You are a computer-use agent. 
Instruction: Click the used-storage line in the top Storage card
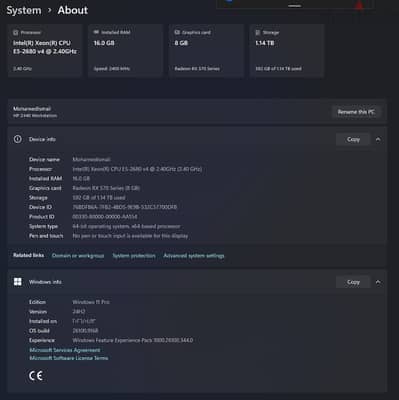(x=278, y=69)
